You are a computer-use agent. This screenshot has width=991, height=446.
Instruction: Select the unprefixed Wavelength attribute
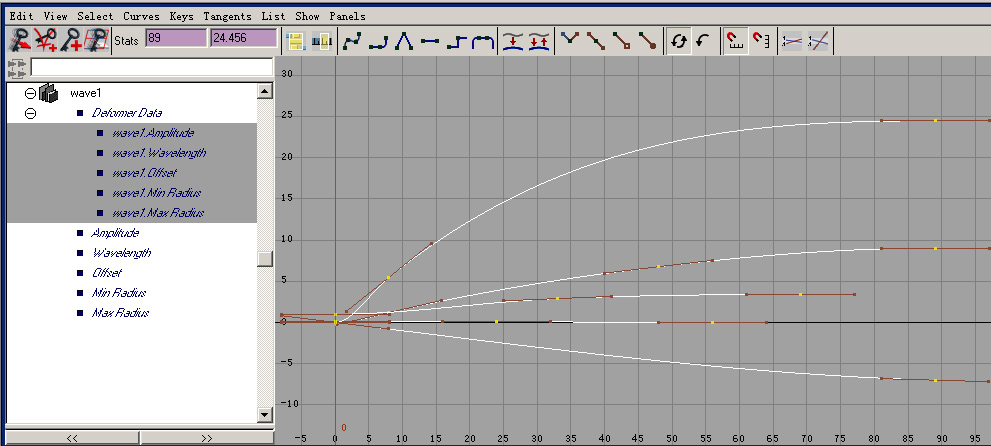[x=121, y=253]
